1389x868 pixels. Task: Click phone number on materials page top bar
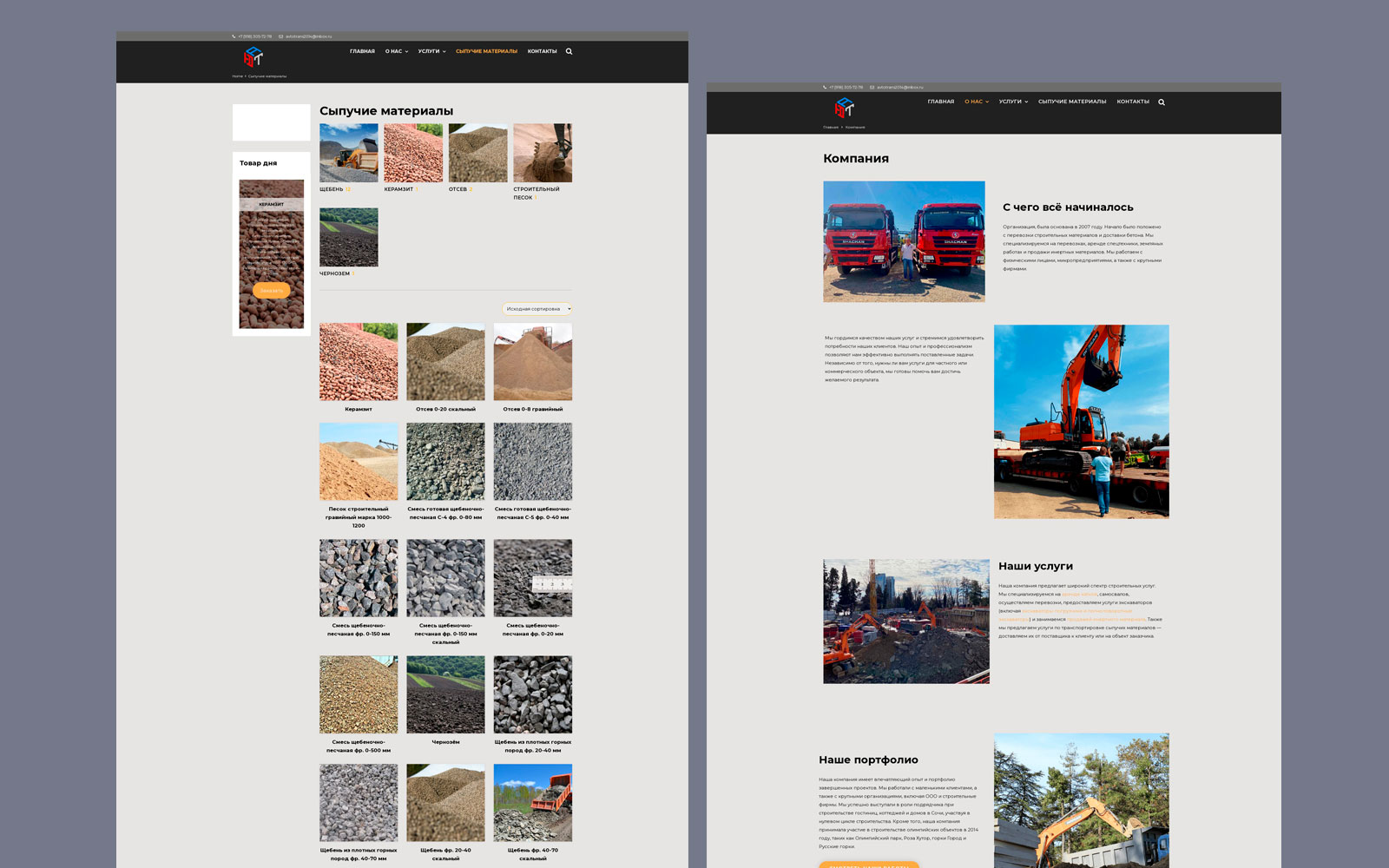(255, 36)
